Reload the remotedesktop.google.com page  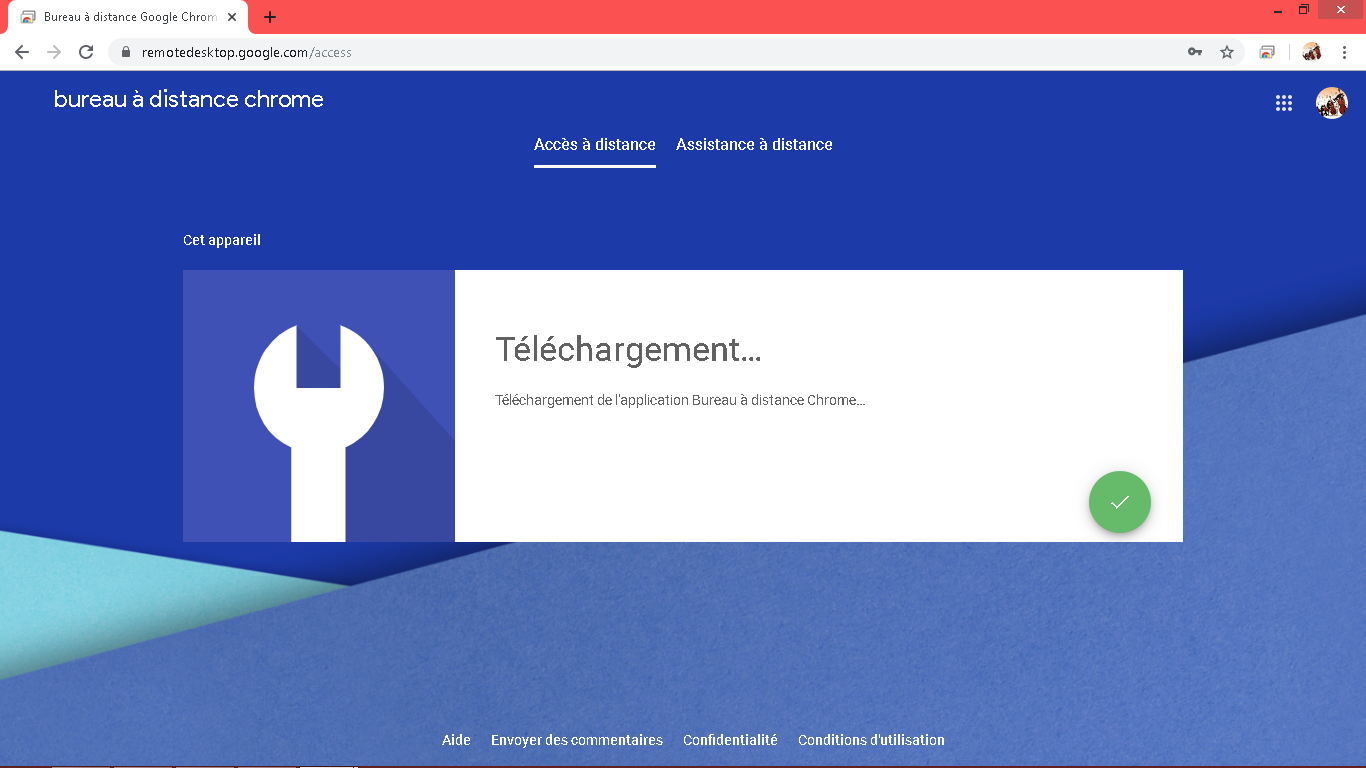(x=86, y=52)
